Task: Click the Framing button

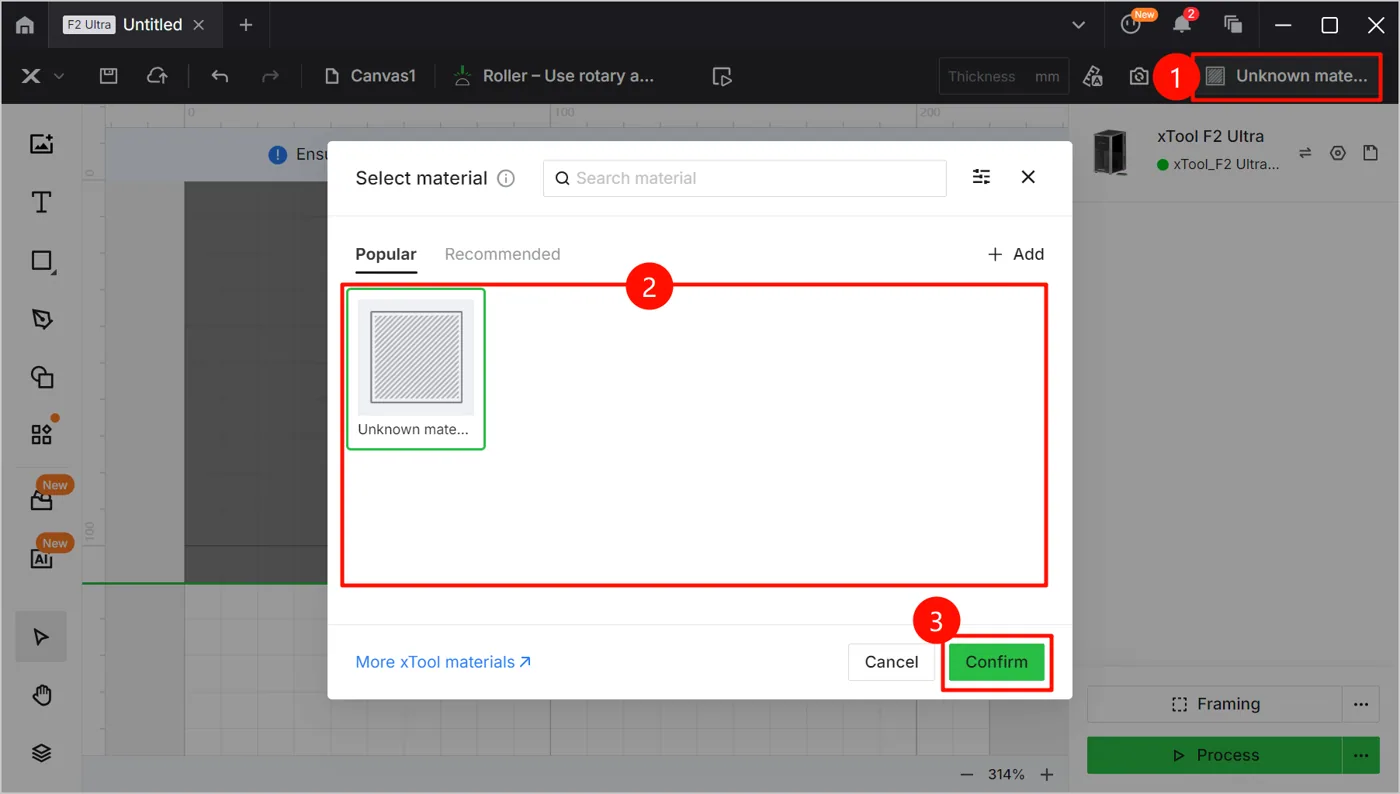Action: click(1214, 704)
